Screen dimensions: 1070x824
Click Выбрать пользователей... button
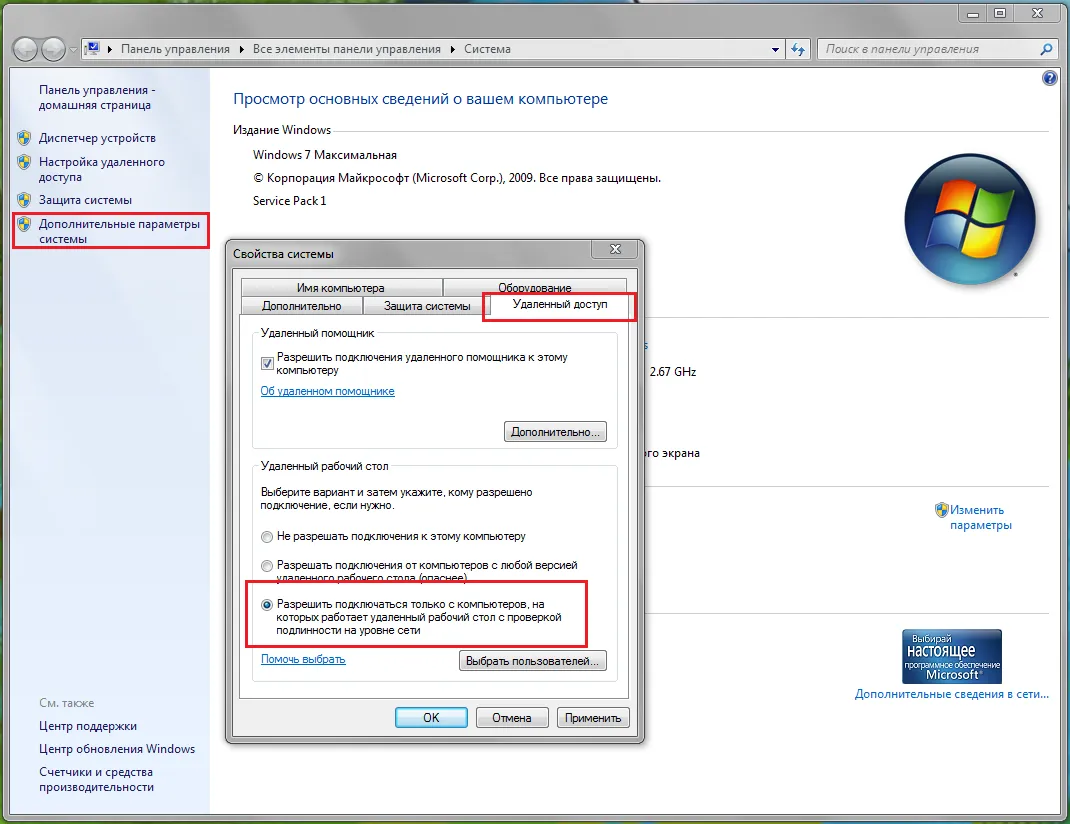tap(532, 661)
